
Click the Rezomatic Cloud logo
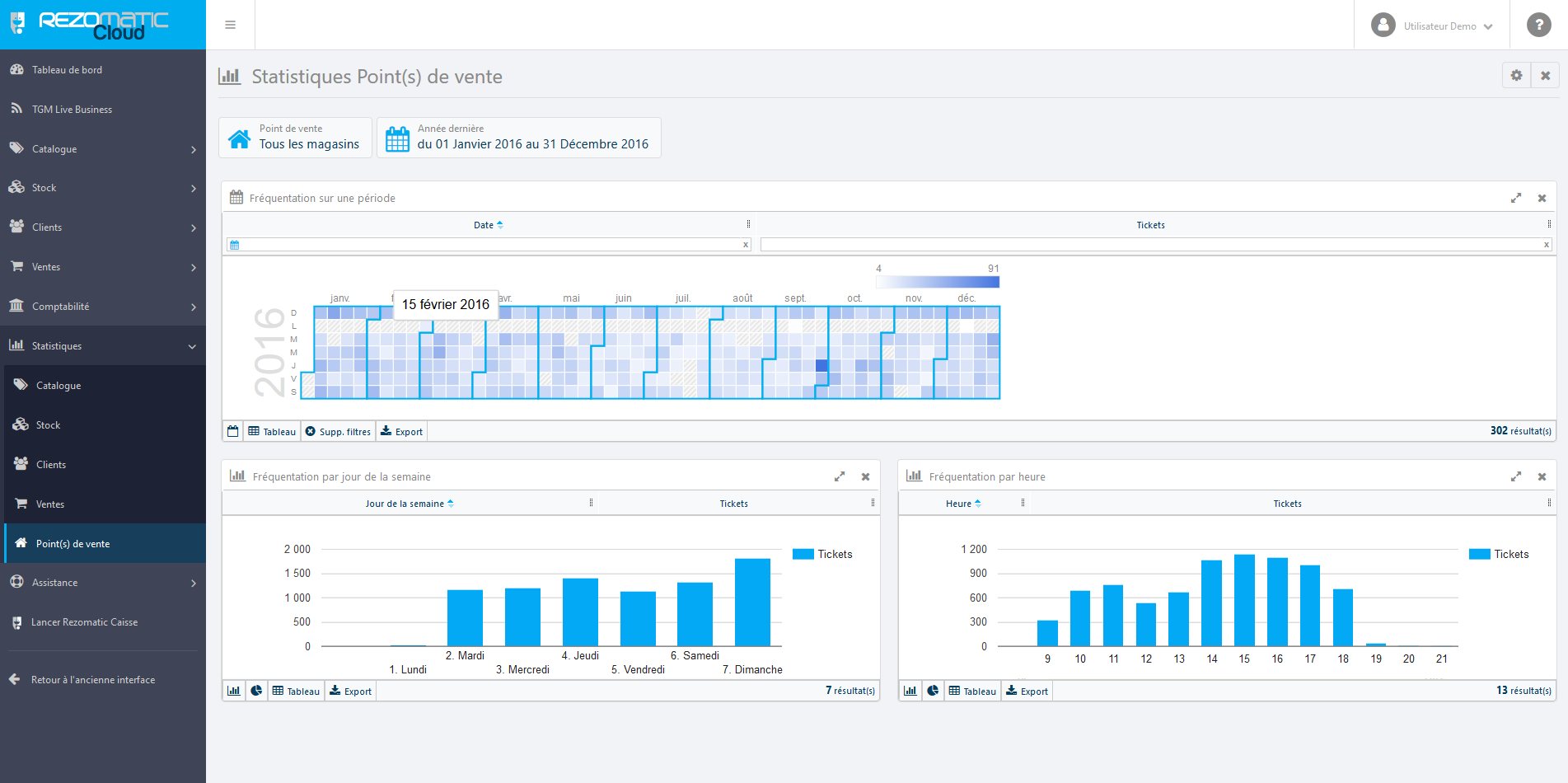(x=103, y=25)
